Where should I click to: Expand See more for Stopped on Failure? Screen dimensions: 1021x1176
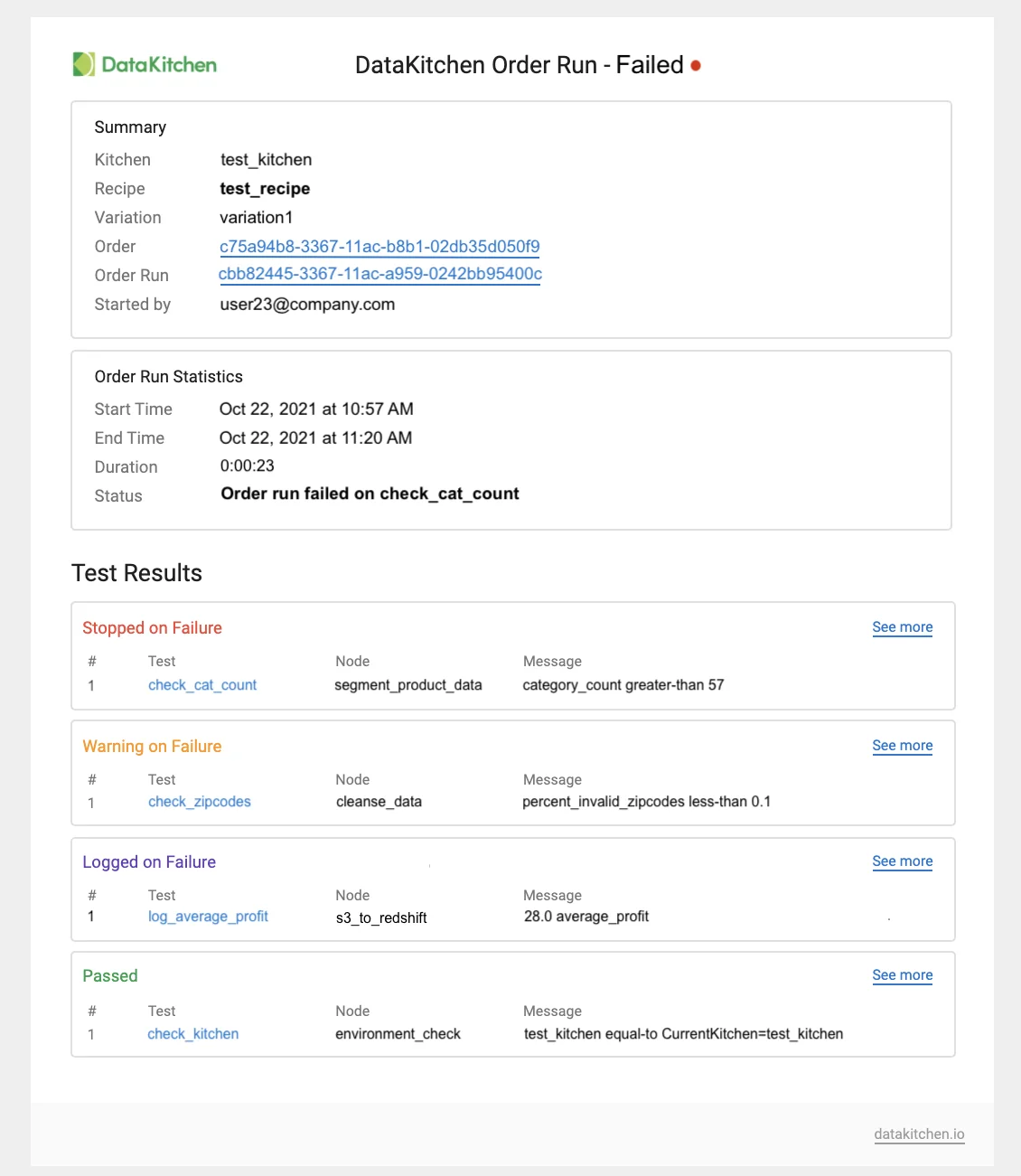[x=902, y=627]
